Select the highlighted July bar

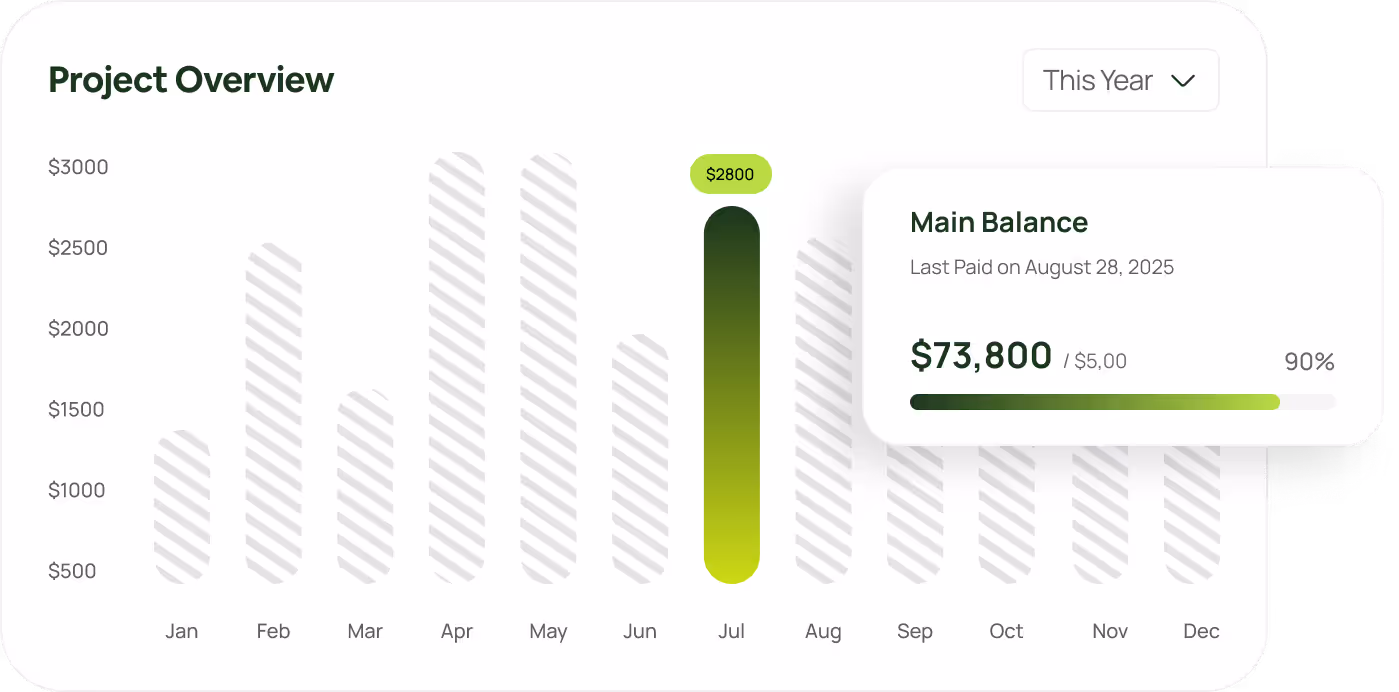(x=732, y=400)
